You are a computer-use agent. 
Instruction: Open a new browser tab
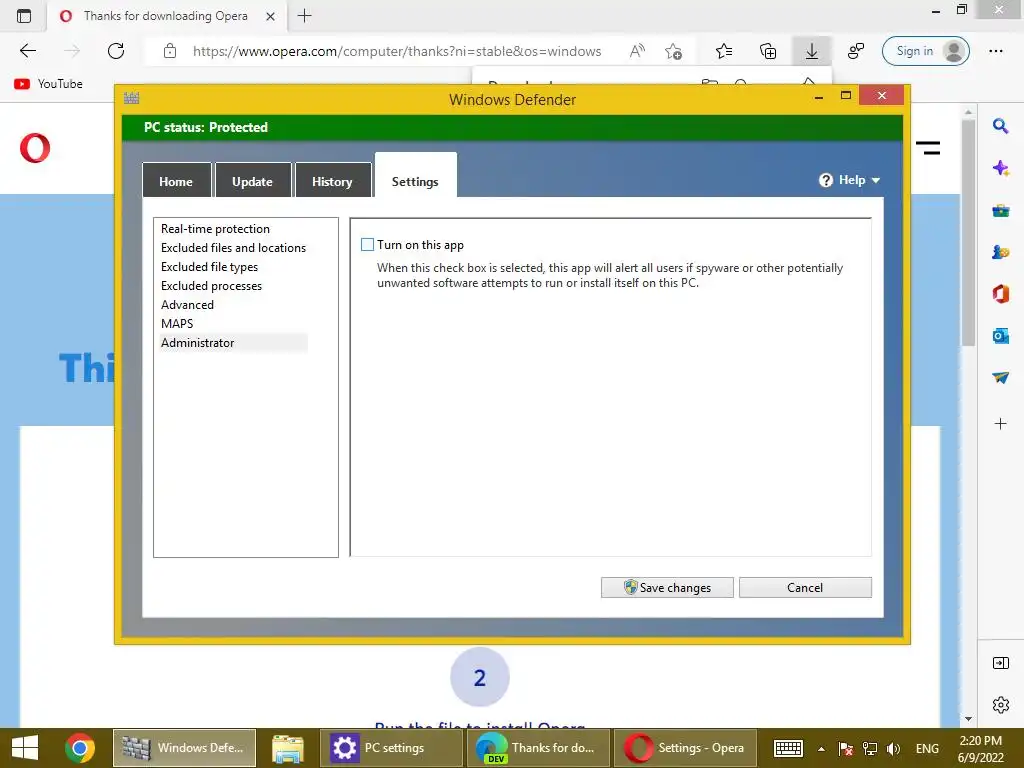[304, 16]
